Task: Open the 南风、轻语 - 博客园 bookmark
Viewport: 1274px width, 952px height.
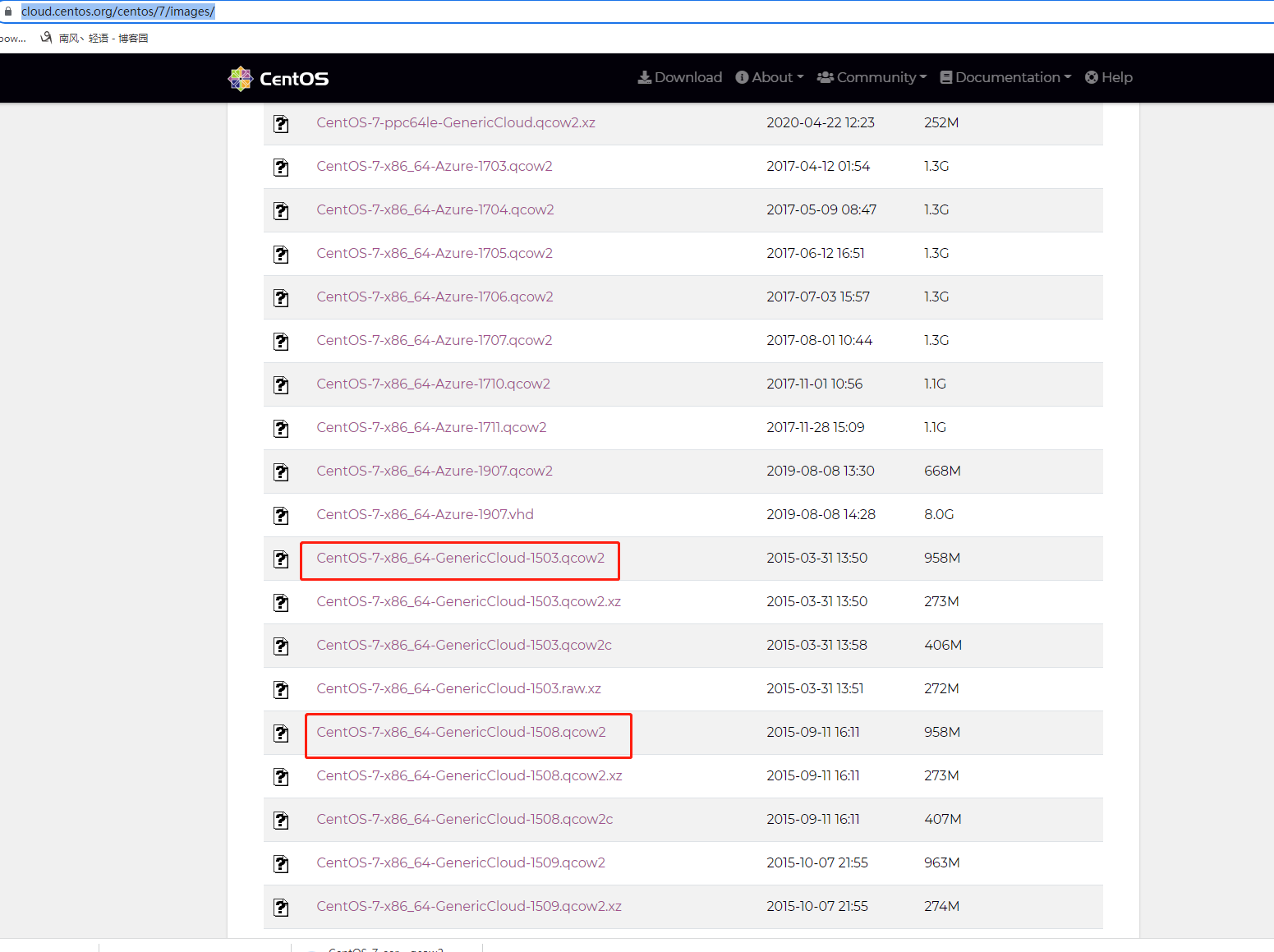Action: (x=94, y=38)
